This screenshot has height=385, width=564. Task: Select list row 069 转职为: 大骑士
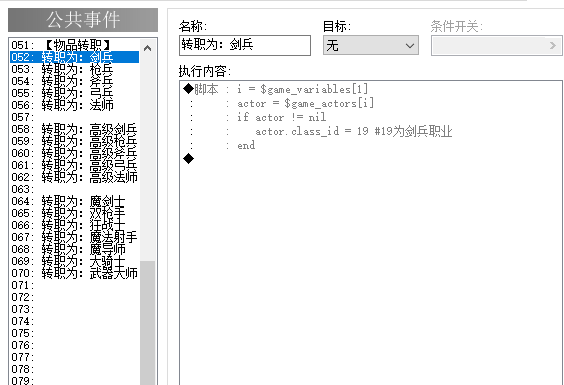74,261
